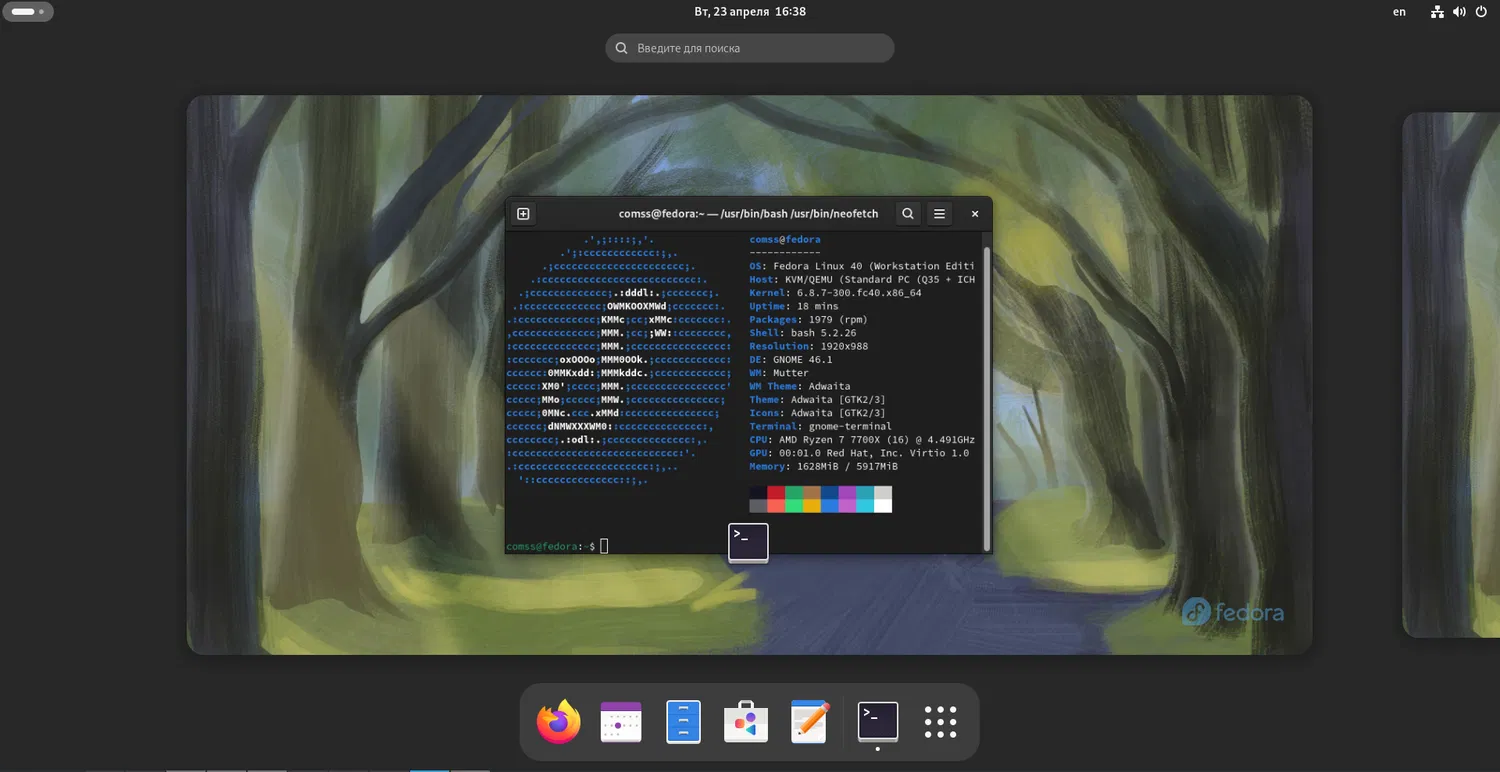Launch the Software store from the dock
Screen dimensions: 1500x772
click(746, 722)
